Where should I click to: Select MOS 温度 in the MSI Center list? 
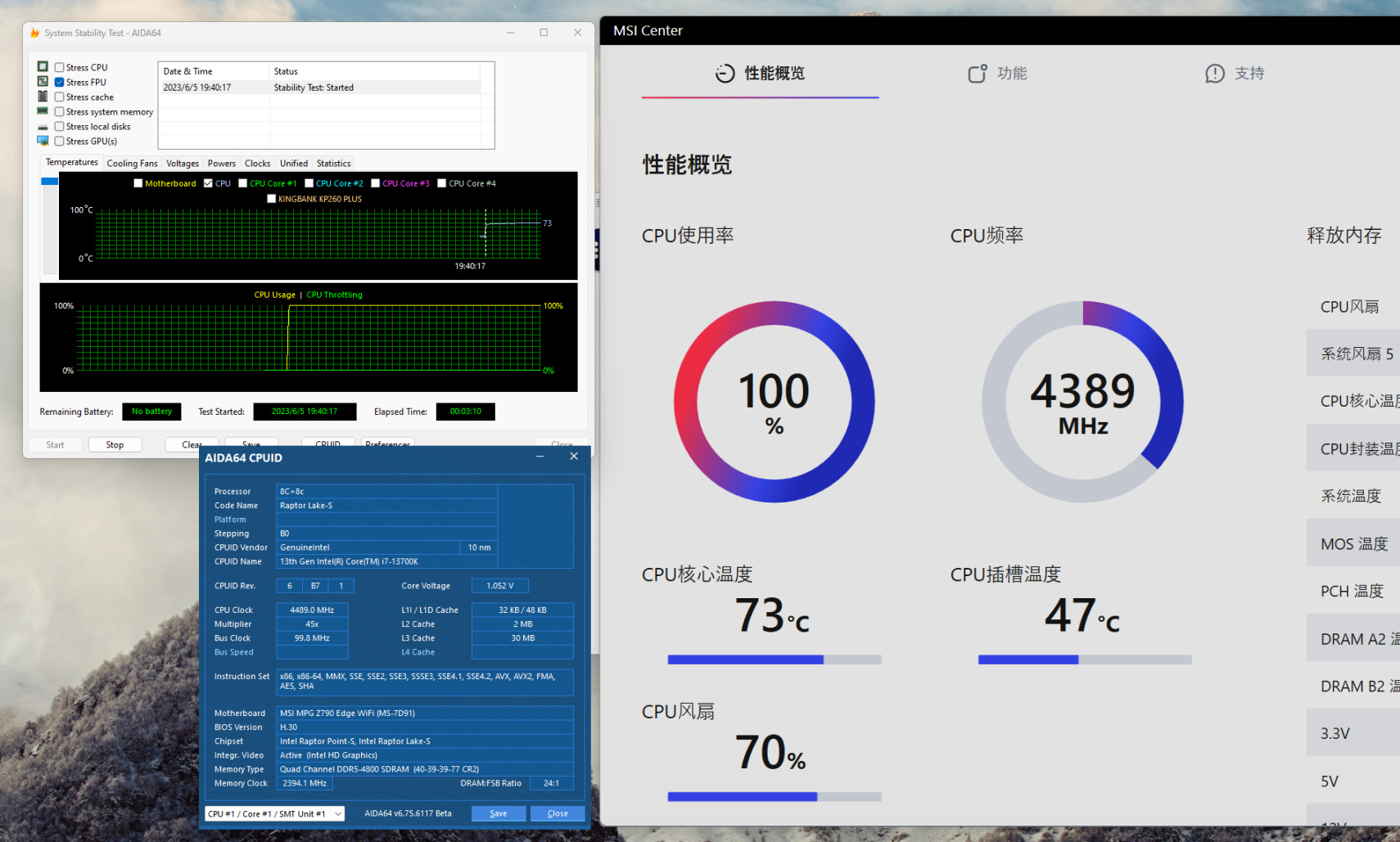coord(1353,543)
